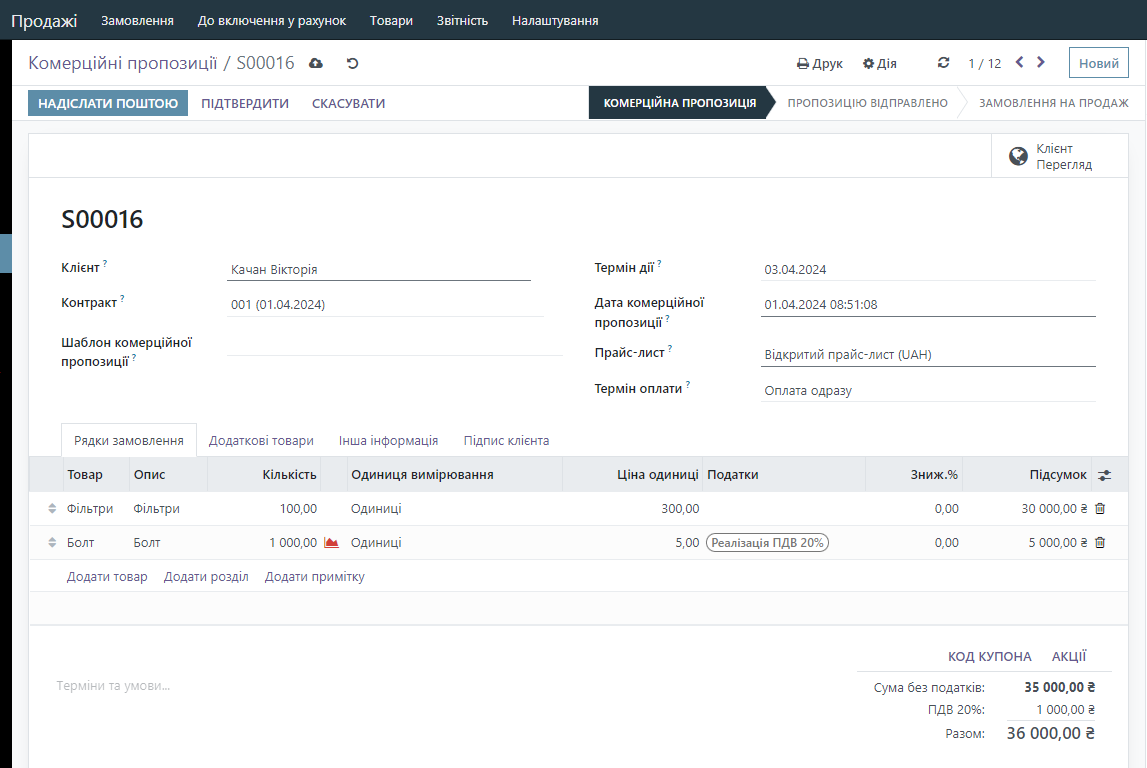This screenshot has width=1147, height=768.
Task: Open the Друк print dropdown
Action: click(x=820, y=63)
